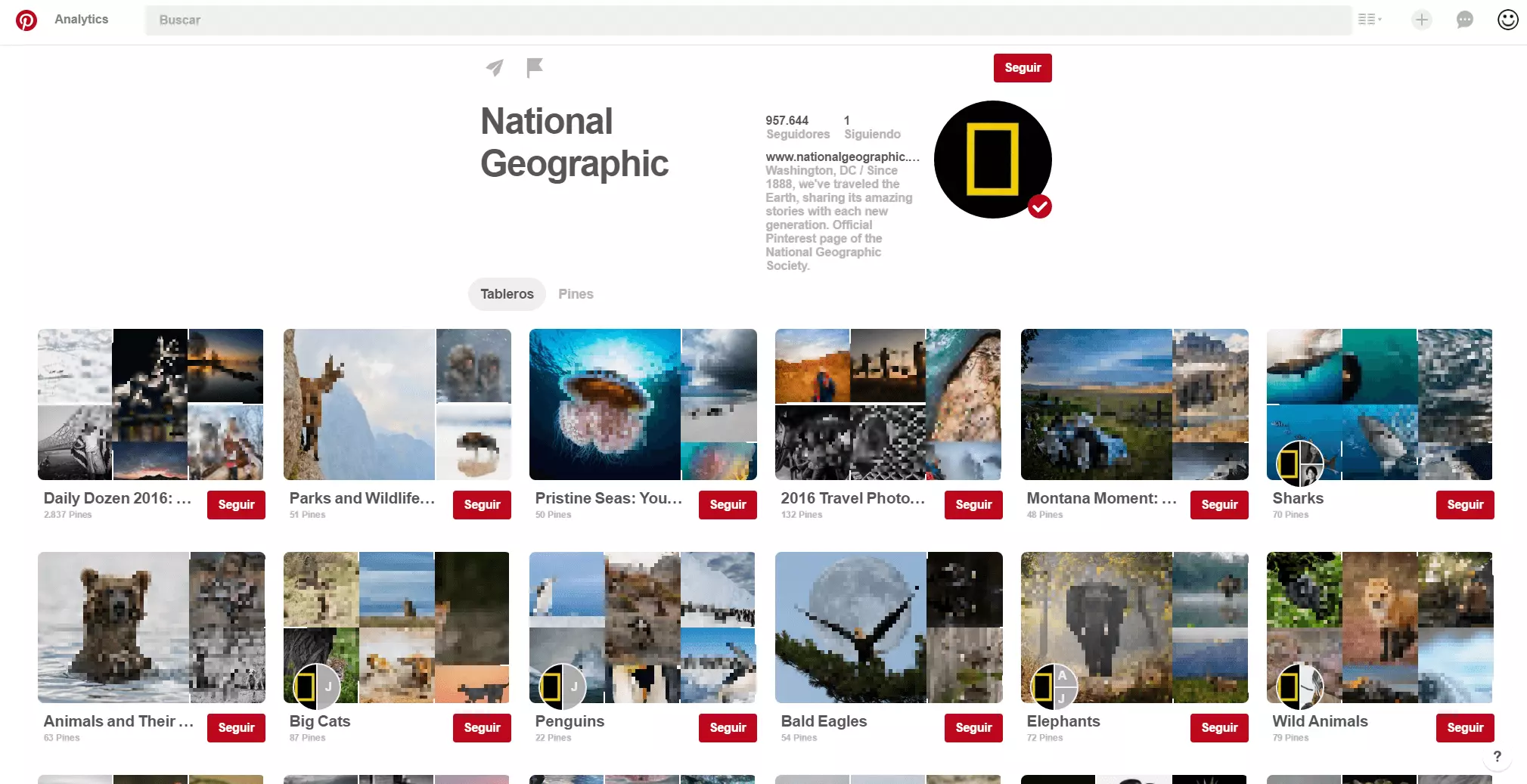
Task: Click the Bald Eagles board title
Action: coord(824,721)
